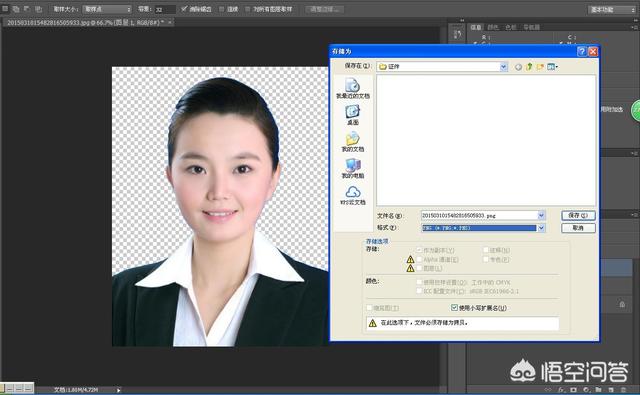Screen dimensions: 640x395
Task: Click the back navigation icon in dialog
Action: [518, 67]
